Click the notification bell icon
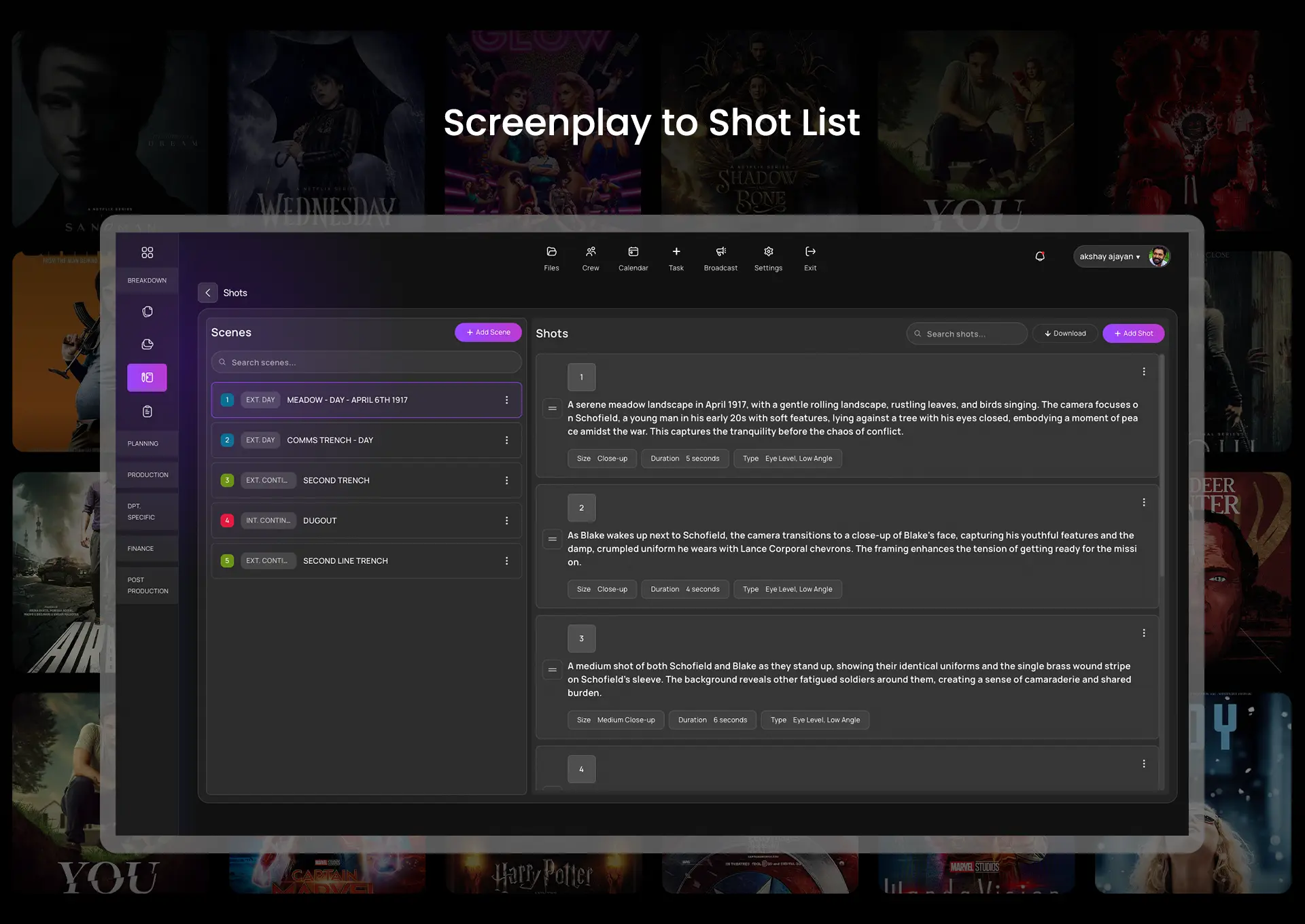 pos(1040,256)
